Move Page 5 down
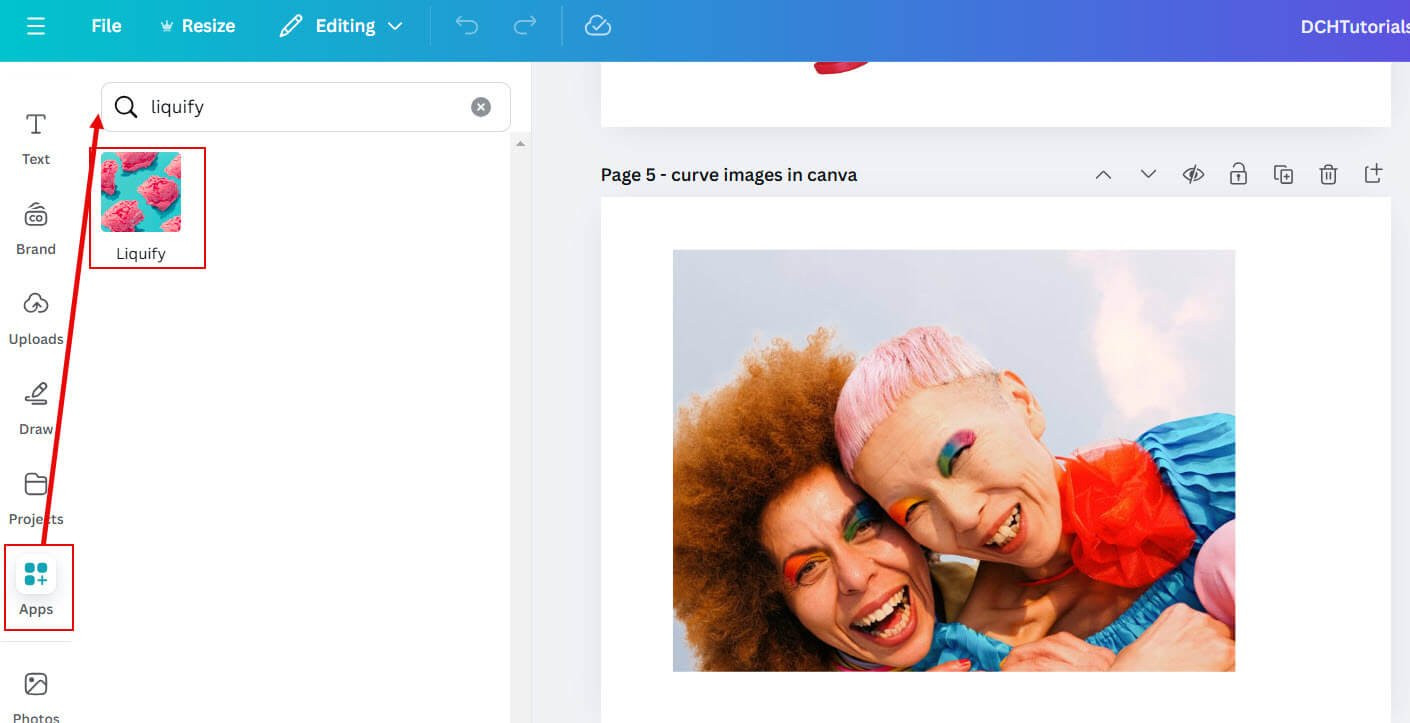This screenshot has height=723, width=1410. 1148,175
